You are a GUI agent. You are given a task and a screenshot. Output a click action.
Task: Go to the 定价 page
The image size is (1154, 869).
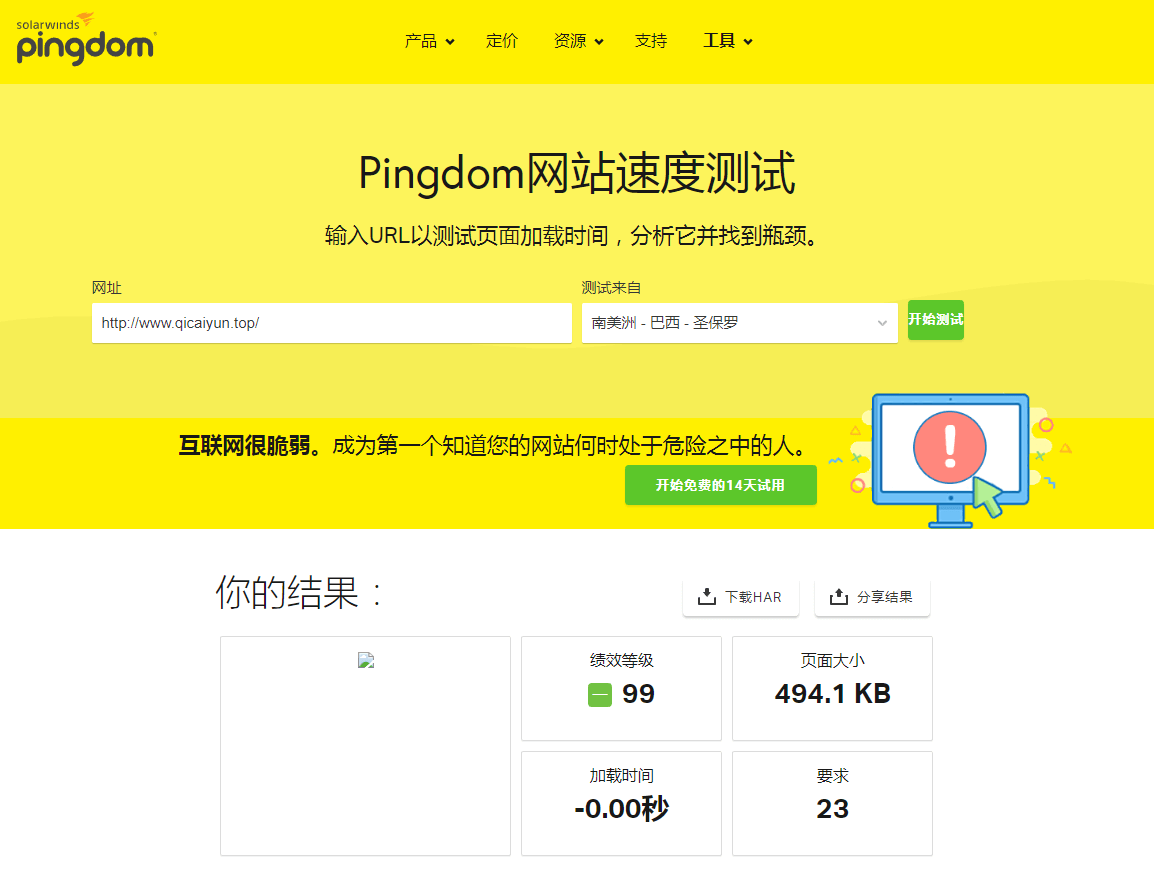[x=502, y=41]
